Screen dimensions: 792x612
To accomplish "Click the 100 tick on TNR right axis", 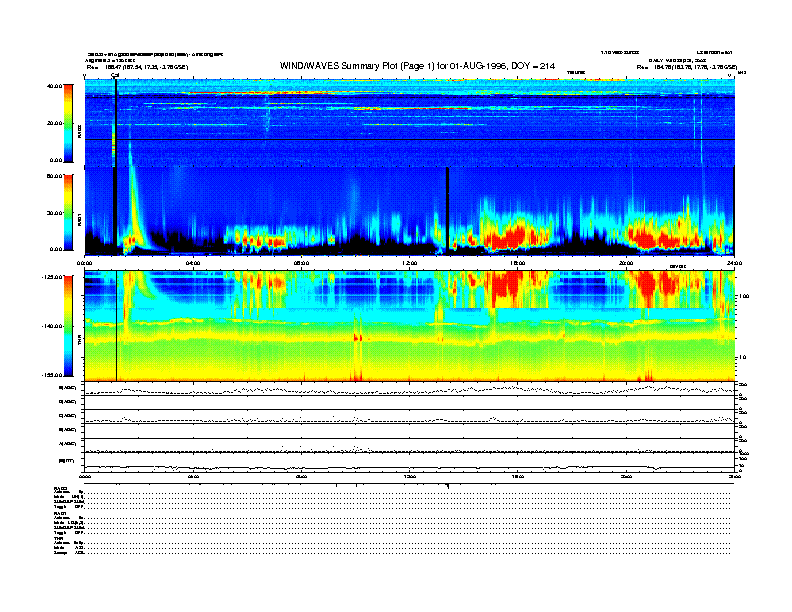I will click(x=744, y=296).
